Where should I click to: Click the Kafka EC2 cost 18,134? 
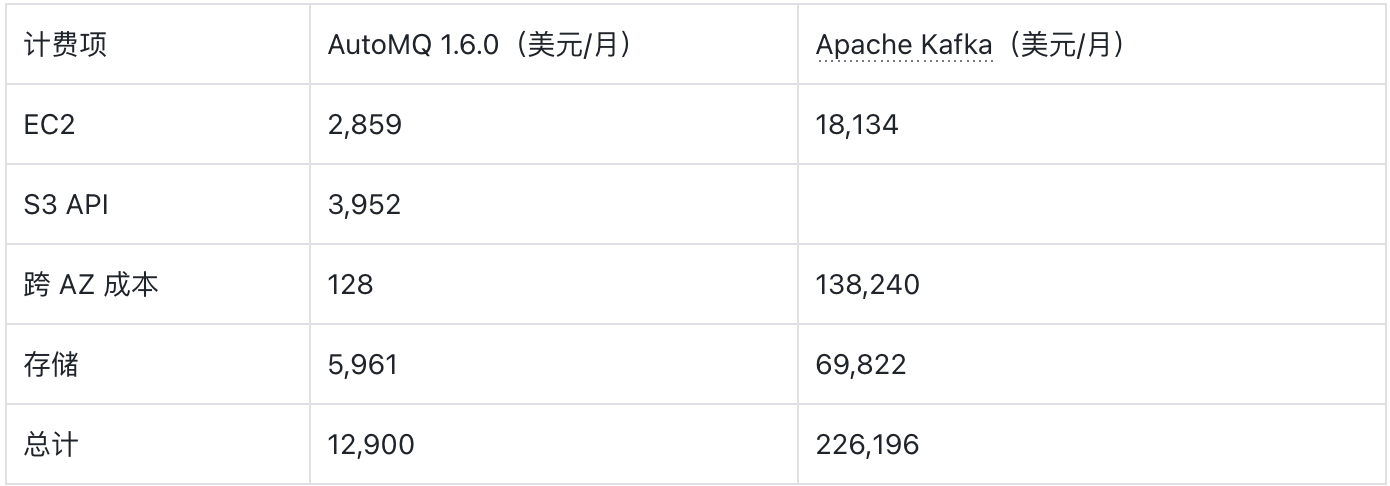point(857,125)
